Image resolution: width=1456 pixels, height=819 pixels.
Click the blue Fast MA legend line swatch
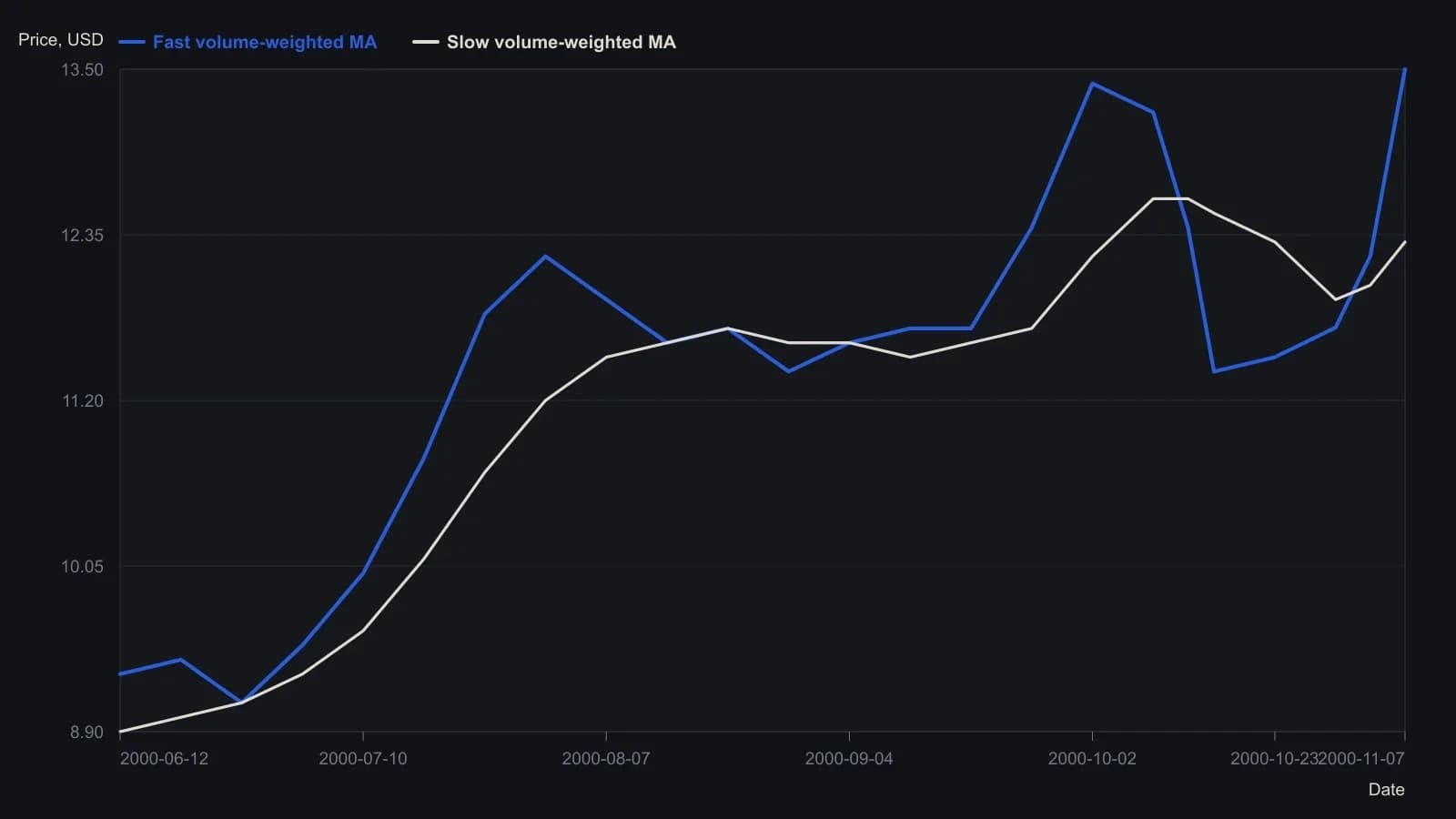[x=132, y=42]
